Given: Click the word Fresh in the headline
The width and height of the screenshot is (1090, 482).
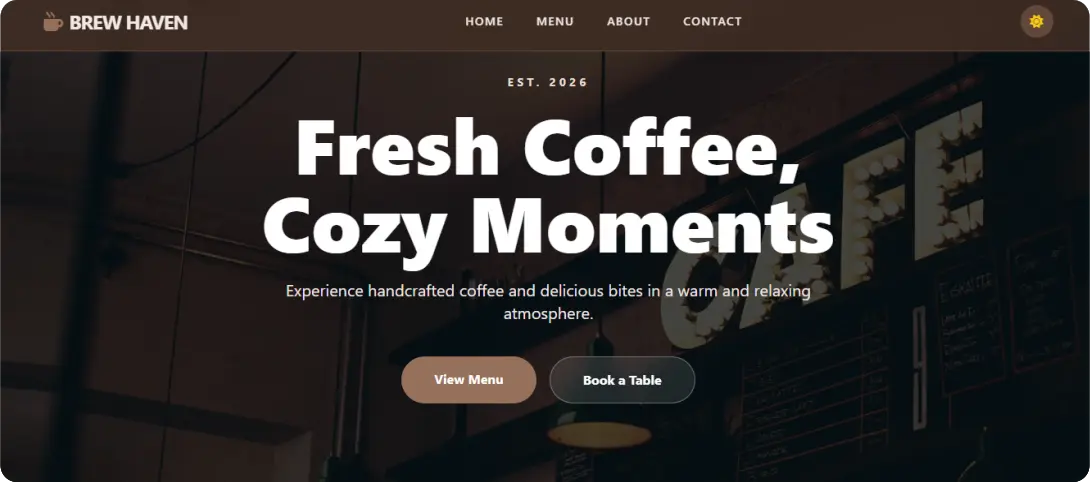Looking at the screenshot, I should (398, 147).
